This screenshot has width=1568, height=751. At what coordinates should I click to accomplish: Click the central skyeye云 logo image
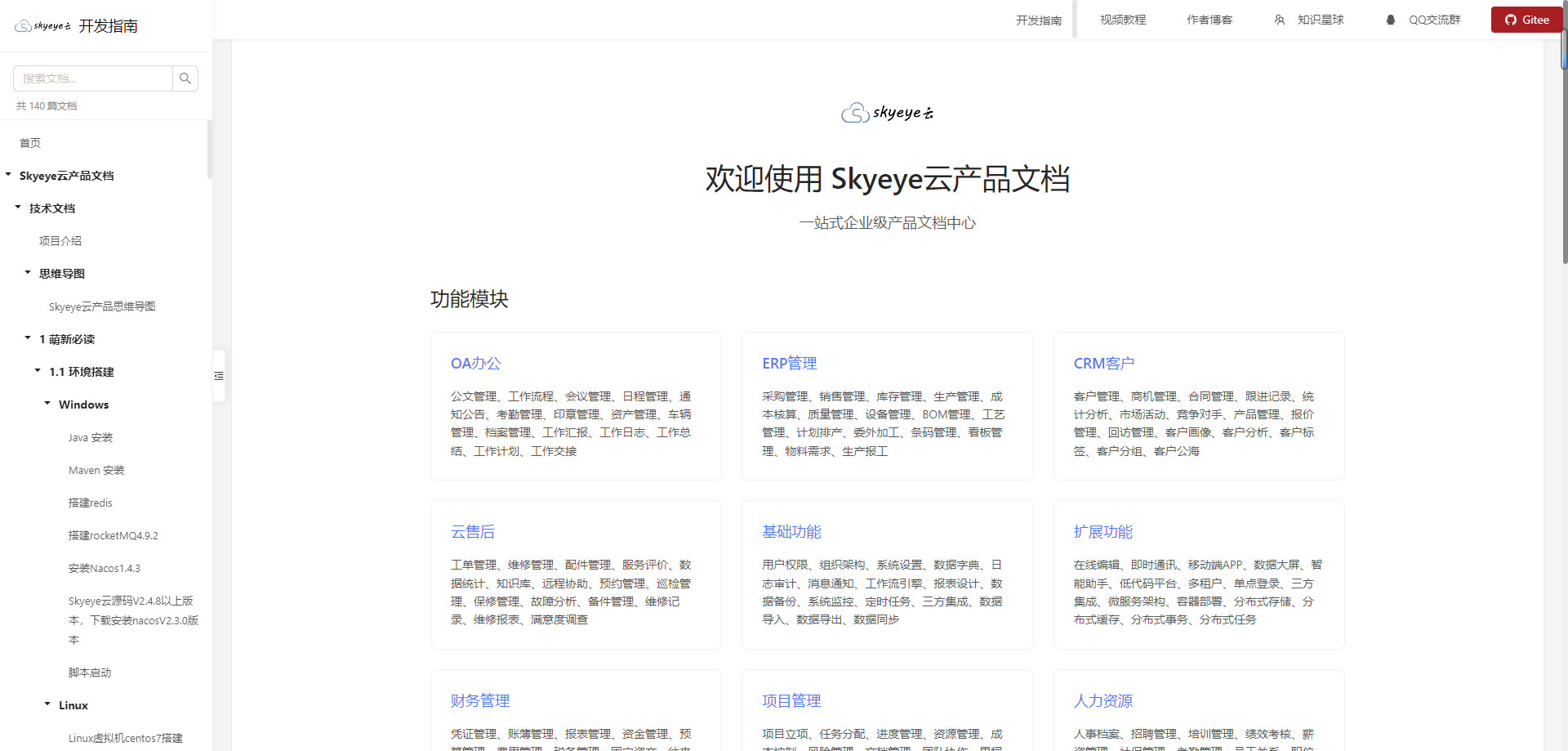click(x=888, y=113)
